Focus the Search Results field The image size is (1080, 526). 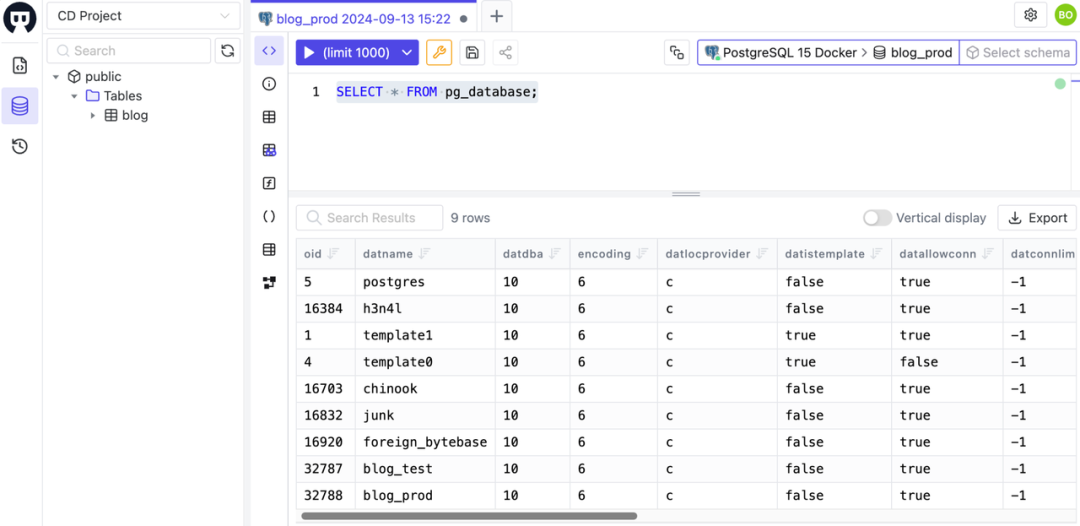(x=369, y=218)
